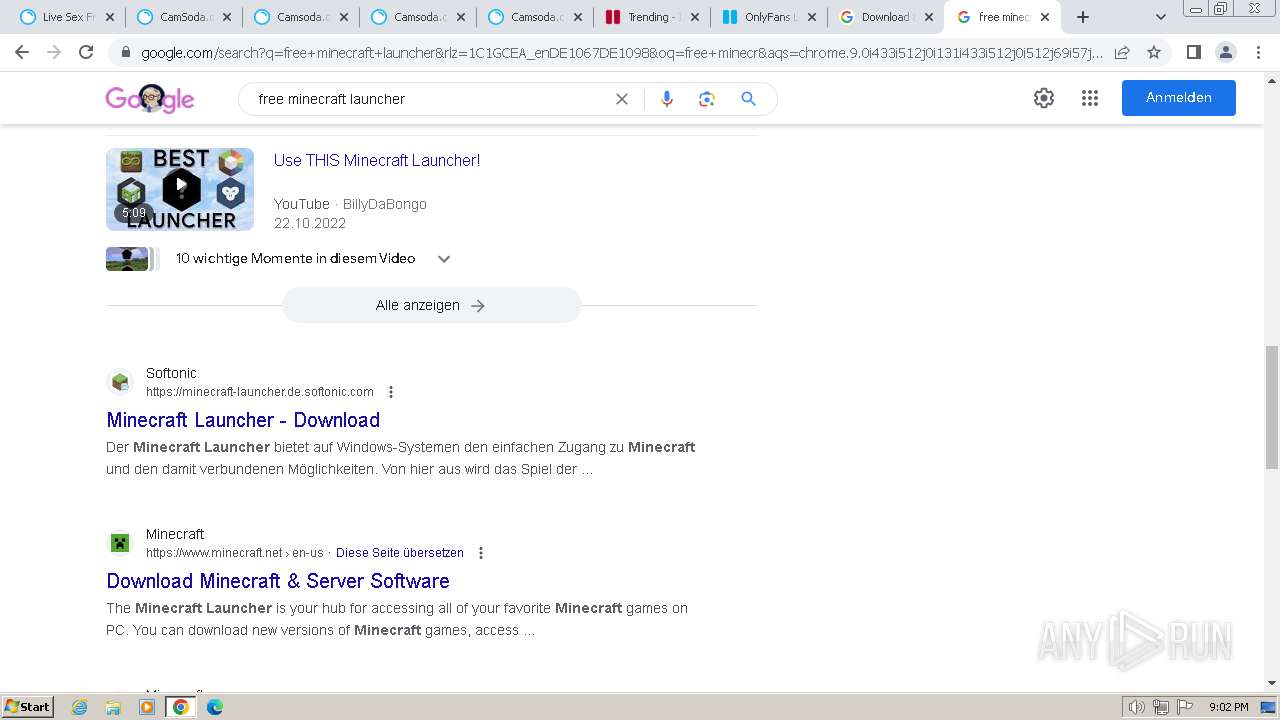Clear the search box with the X
The image size is (1280, 720).
[x=622, y=99]
